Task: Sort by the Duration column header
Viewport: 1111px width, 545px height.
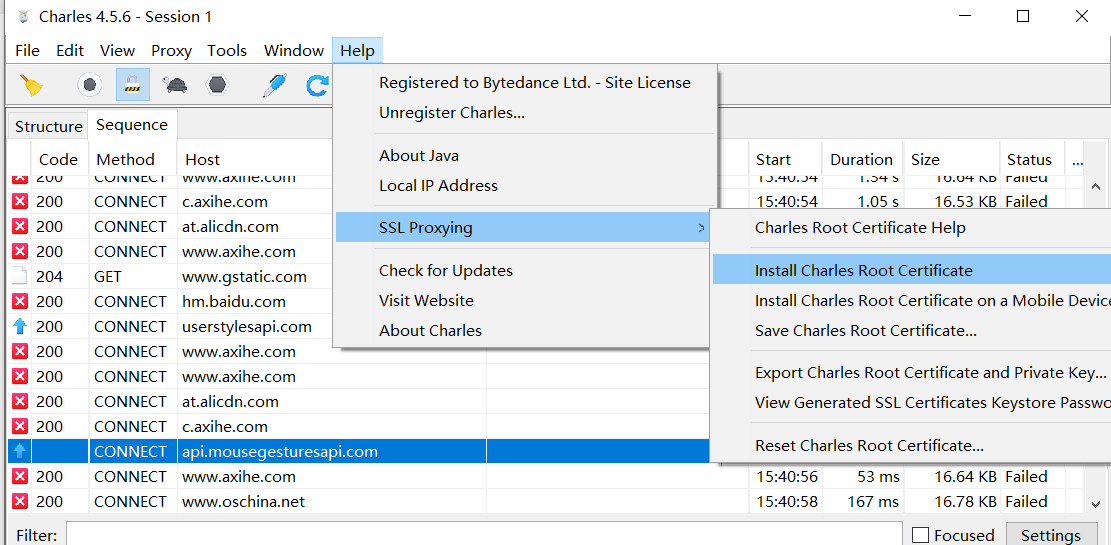Action: (x=862, y=159)
